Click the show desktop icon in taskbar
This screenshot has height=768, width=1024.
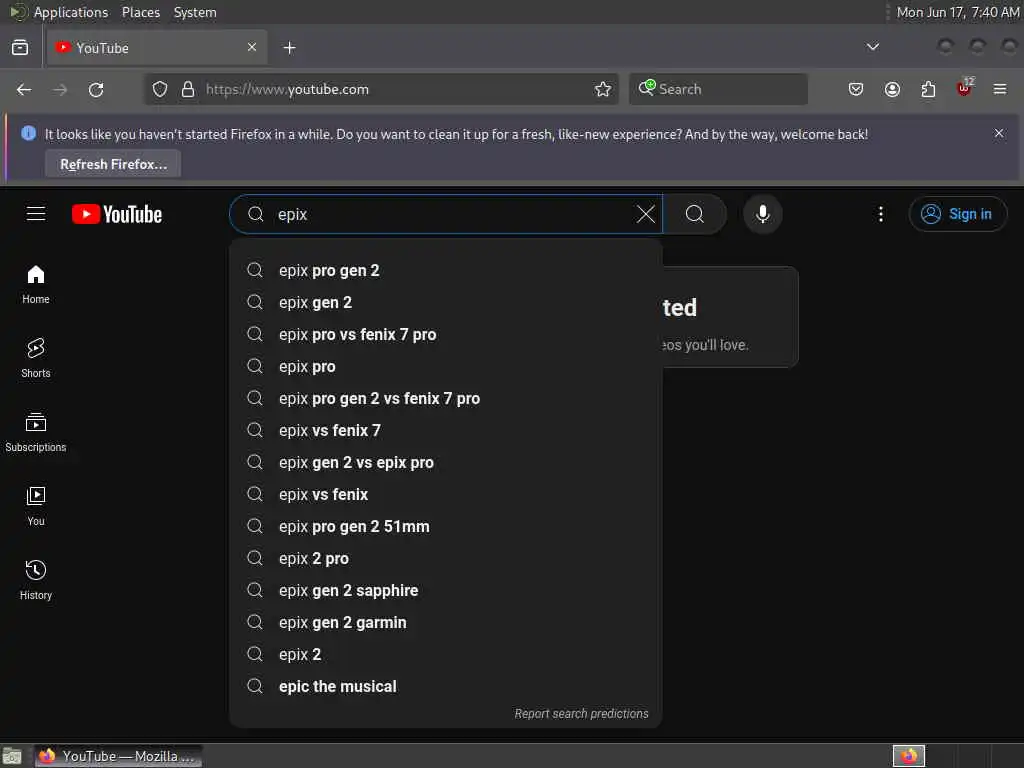tap(12, 756)
